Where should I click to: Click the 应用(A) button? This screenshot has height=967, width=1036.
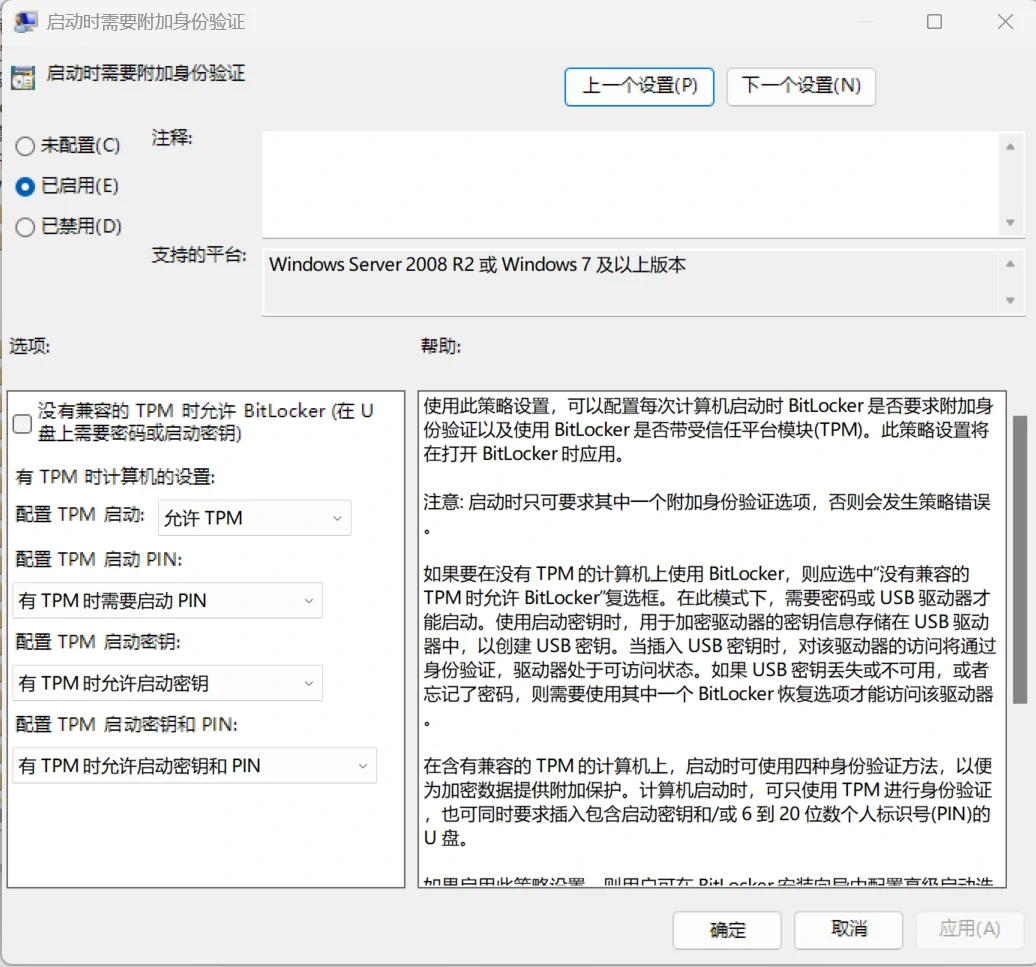point(969,930)
